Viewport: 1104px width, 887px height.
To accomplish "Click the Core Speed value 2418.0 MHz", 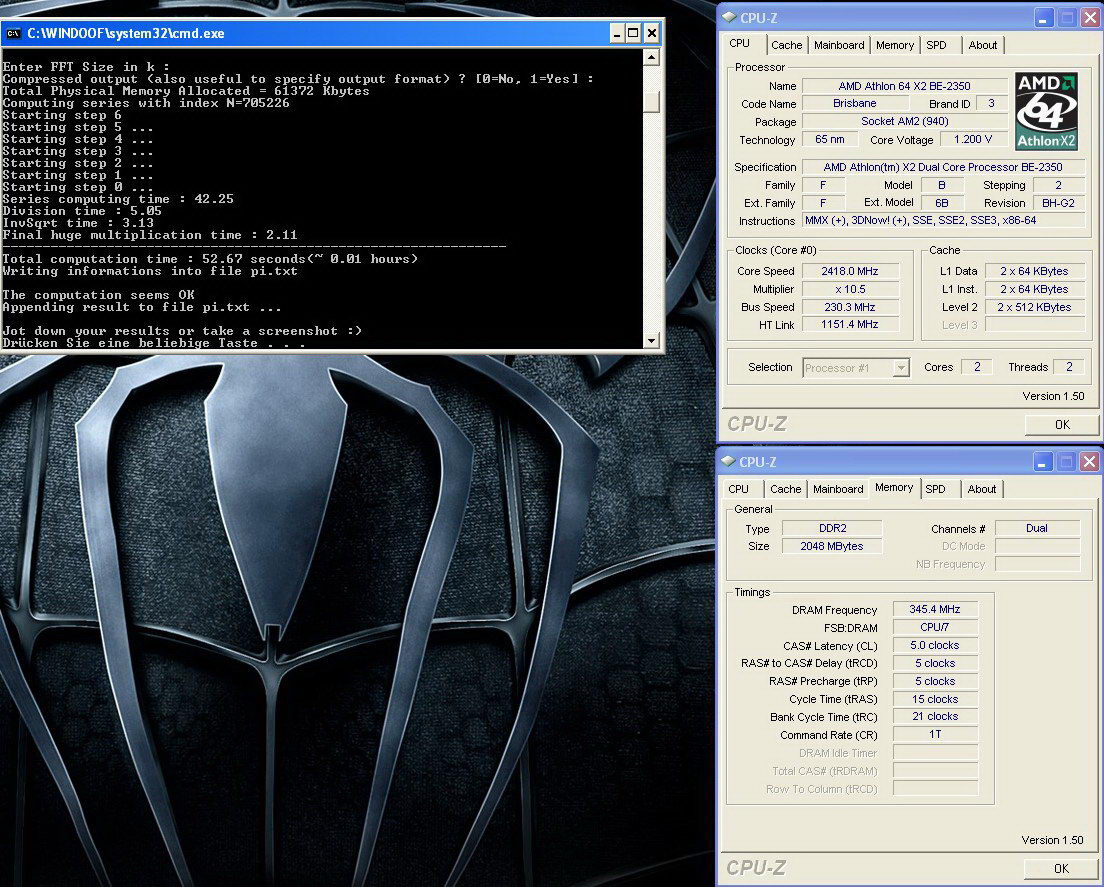I will [850, 271].
